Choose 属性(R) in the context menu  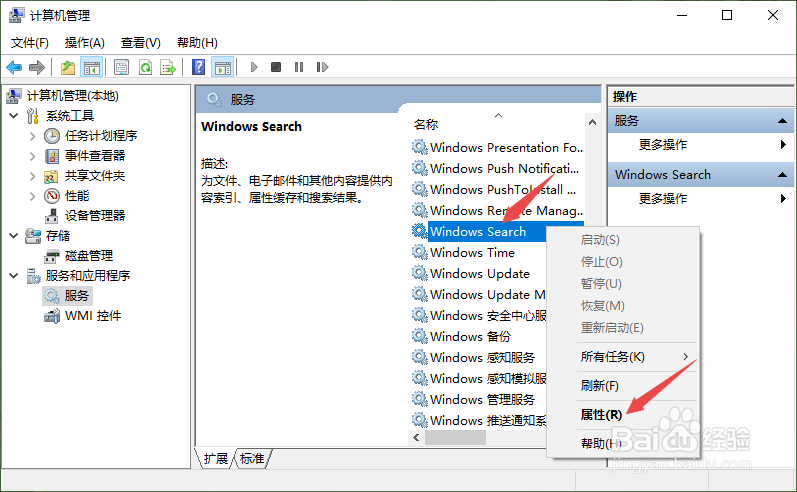tap(623, 415)
